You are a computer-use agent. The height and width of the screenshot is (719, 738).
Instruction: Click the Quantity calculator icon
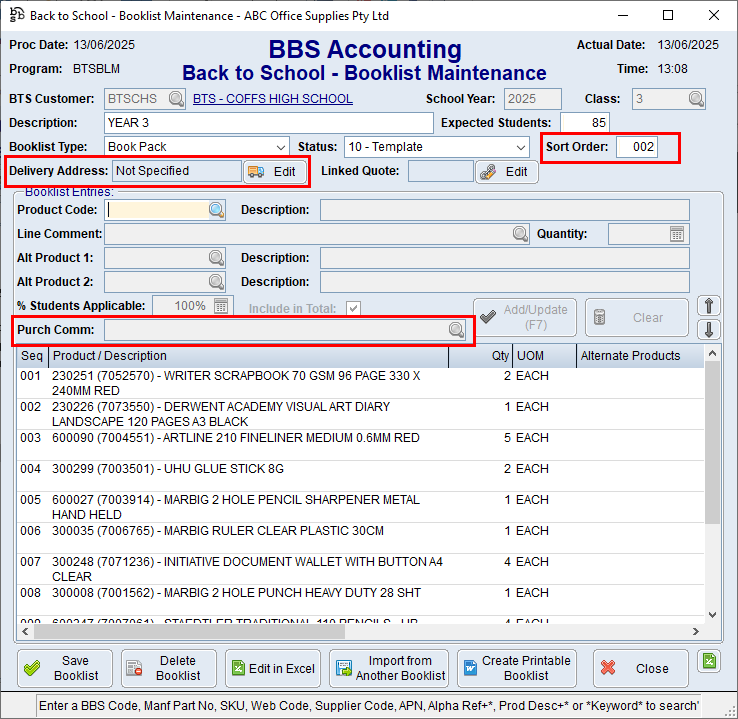678,234
